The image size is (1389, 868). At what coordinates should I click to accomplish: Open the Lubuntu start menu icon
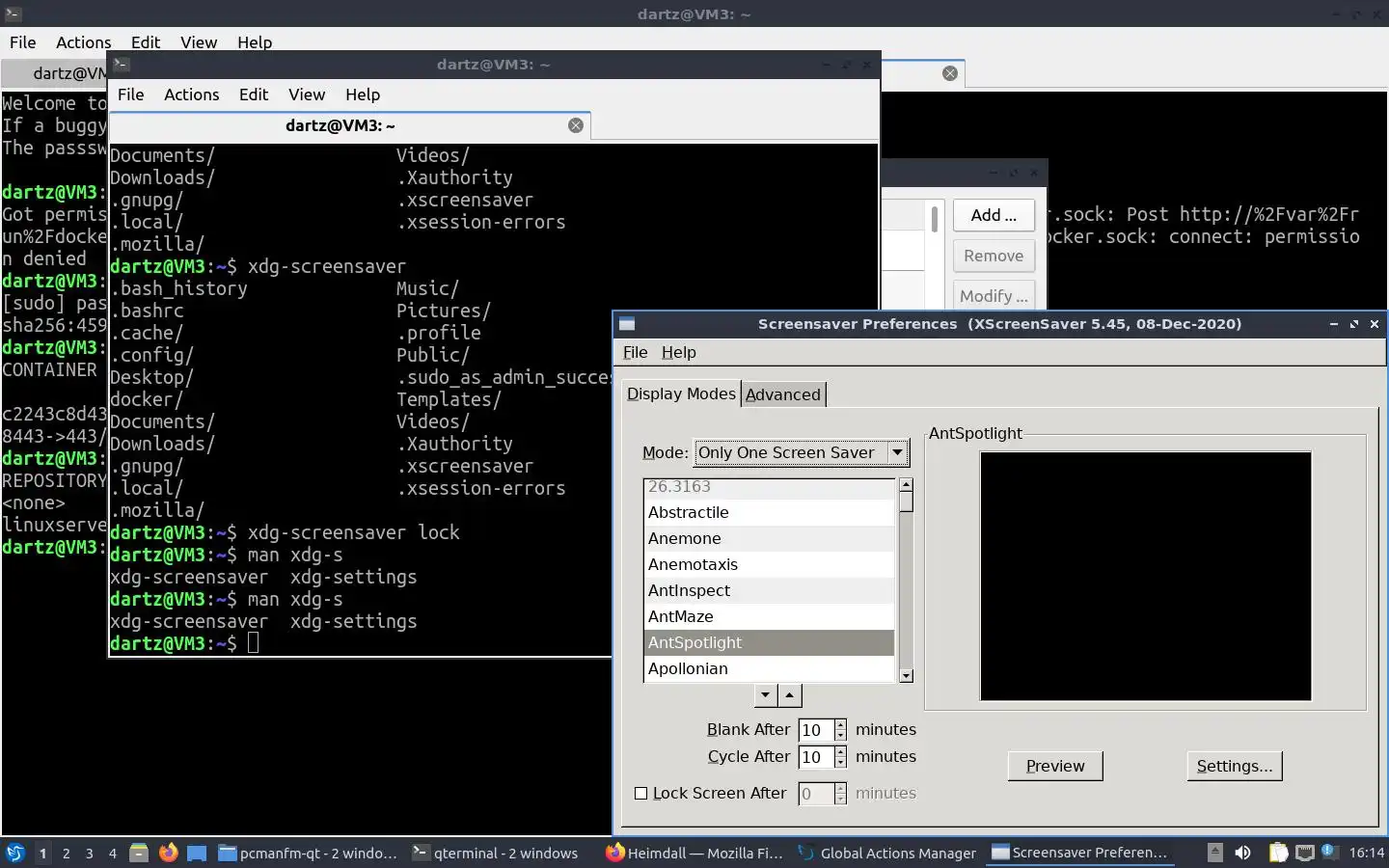click(15, 853)
